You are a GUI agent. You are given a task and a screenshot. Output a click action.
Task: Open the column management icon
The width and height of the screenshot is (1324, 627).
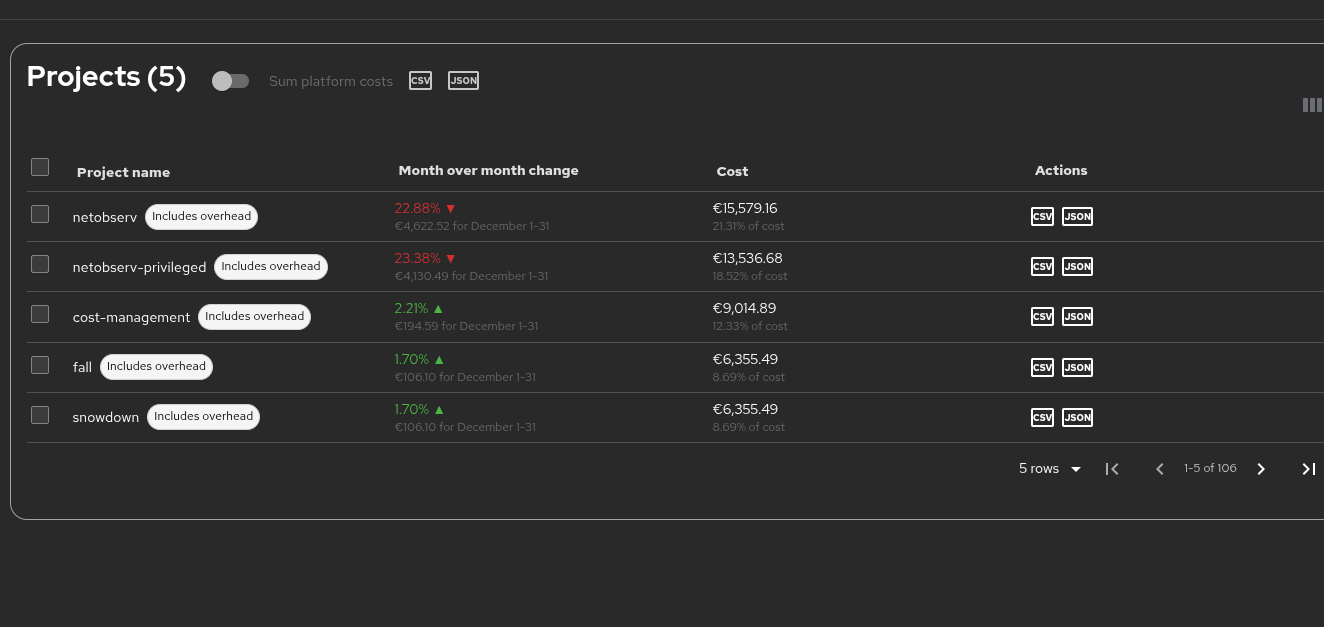[1312, 105]
